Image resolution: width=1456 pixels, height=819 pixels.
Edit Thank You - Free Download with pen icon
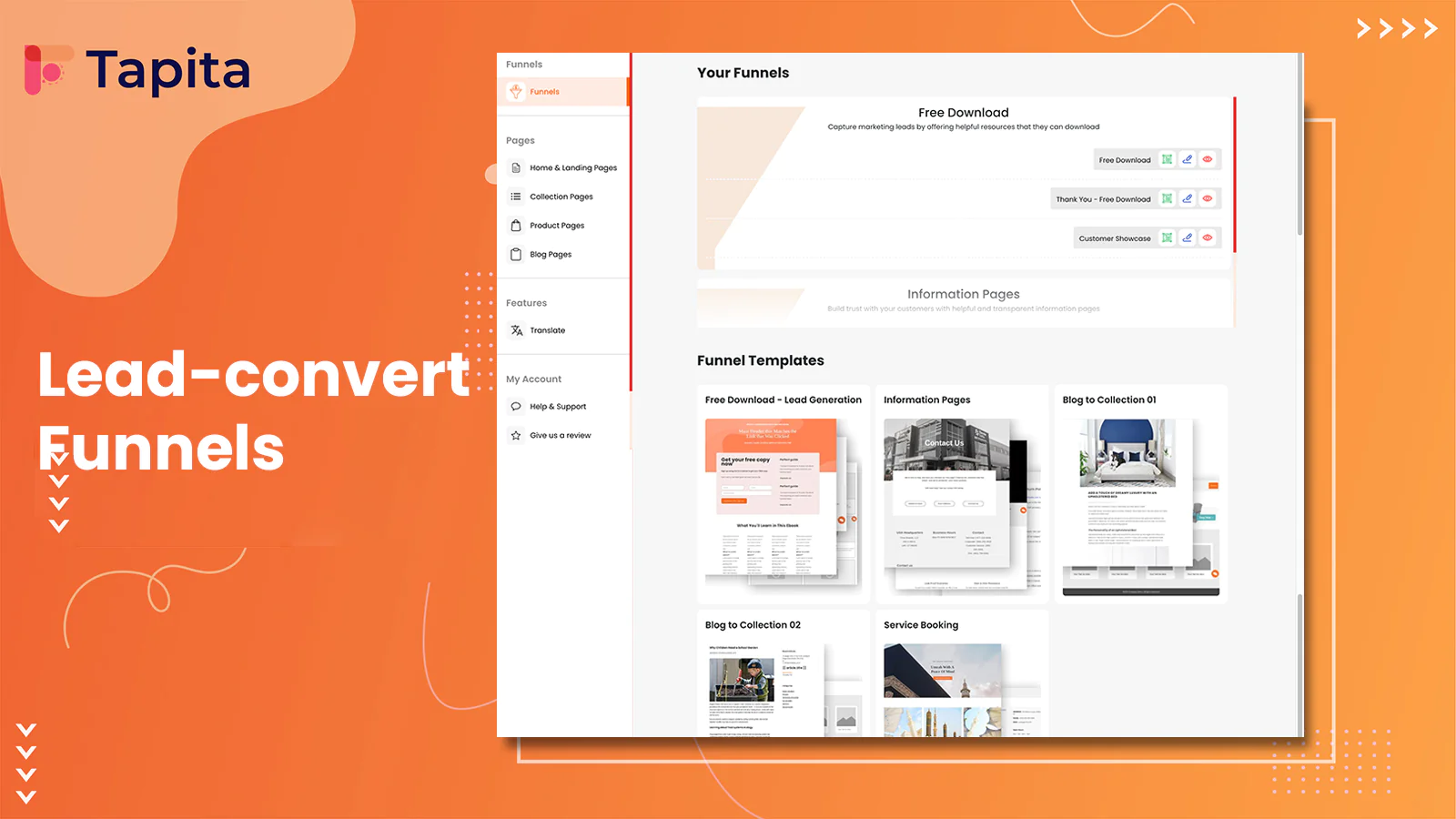point(1188,198)
